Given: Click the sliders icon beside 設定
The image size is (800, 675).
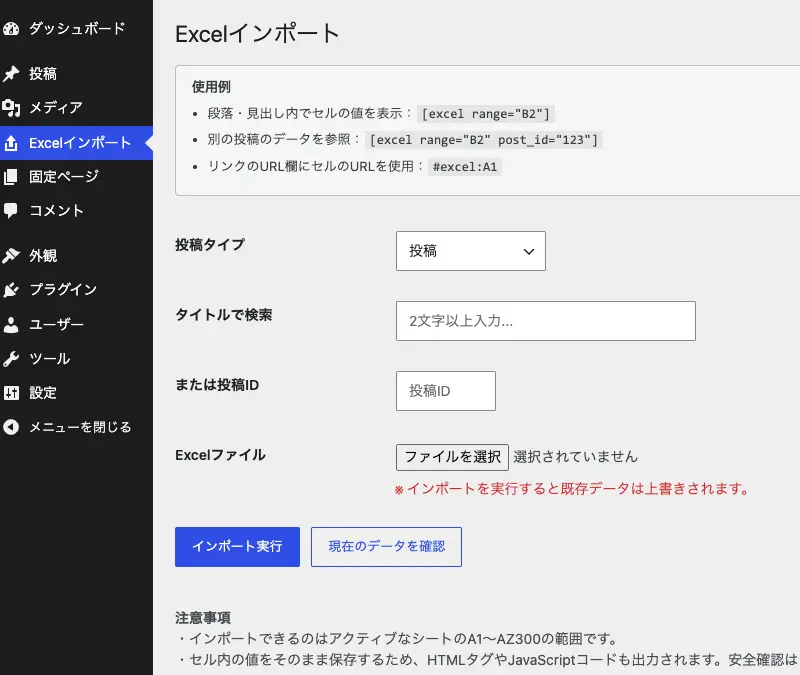Looking at the screenshot, I should 11,393.
